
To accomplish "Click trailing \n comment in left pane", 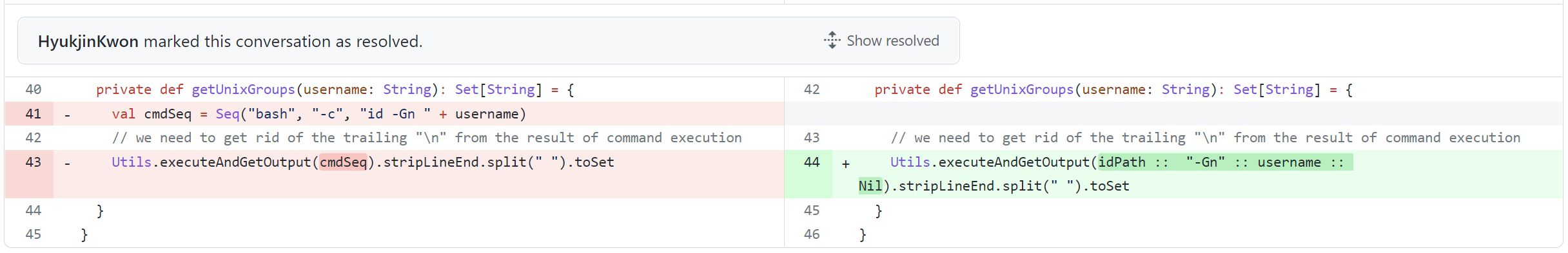I will [x=427, y=138].
